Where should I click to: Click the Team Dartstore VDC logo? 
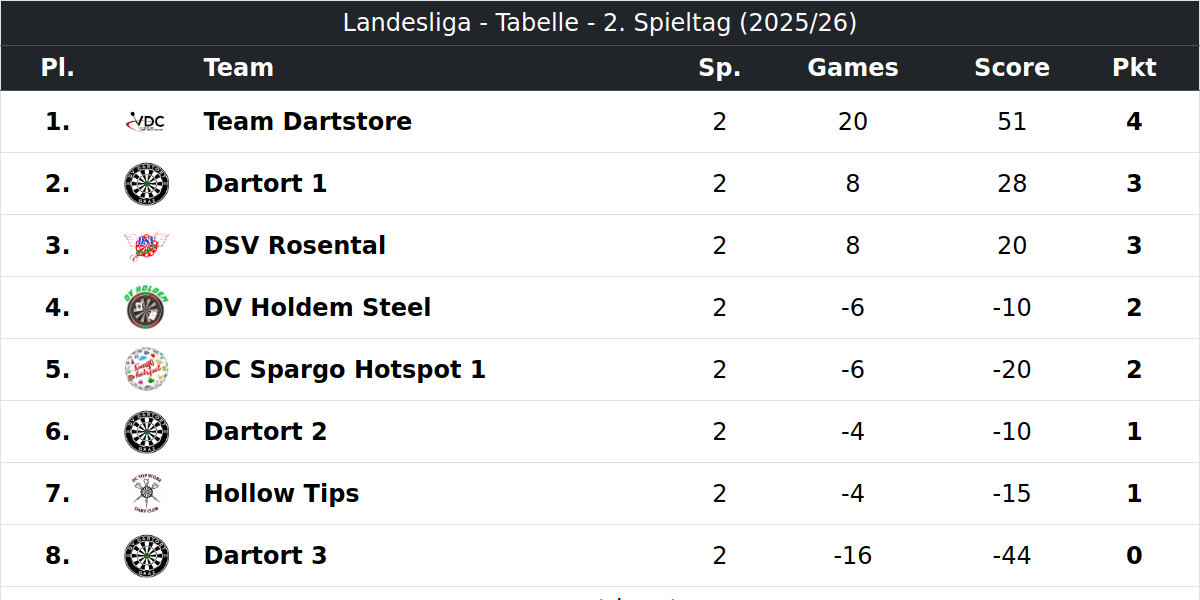coord(146,122)
